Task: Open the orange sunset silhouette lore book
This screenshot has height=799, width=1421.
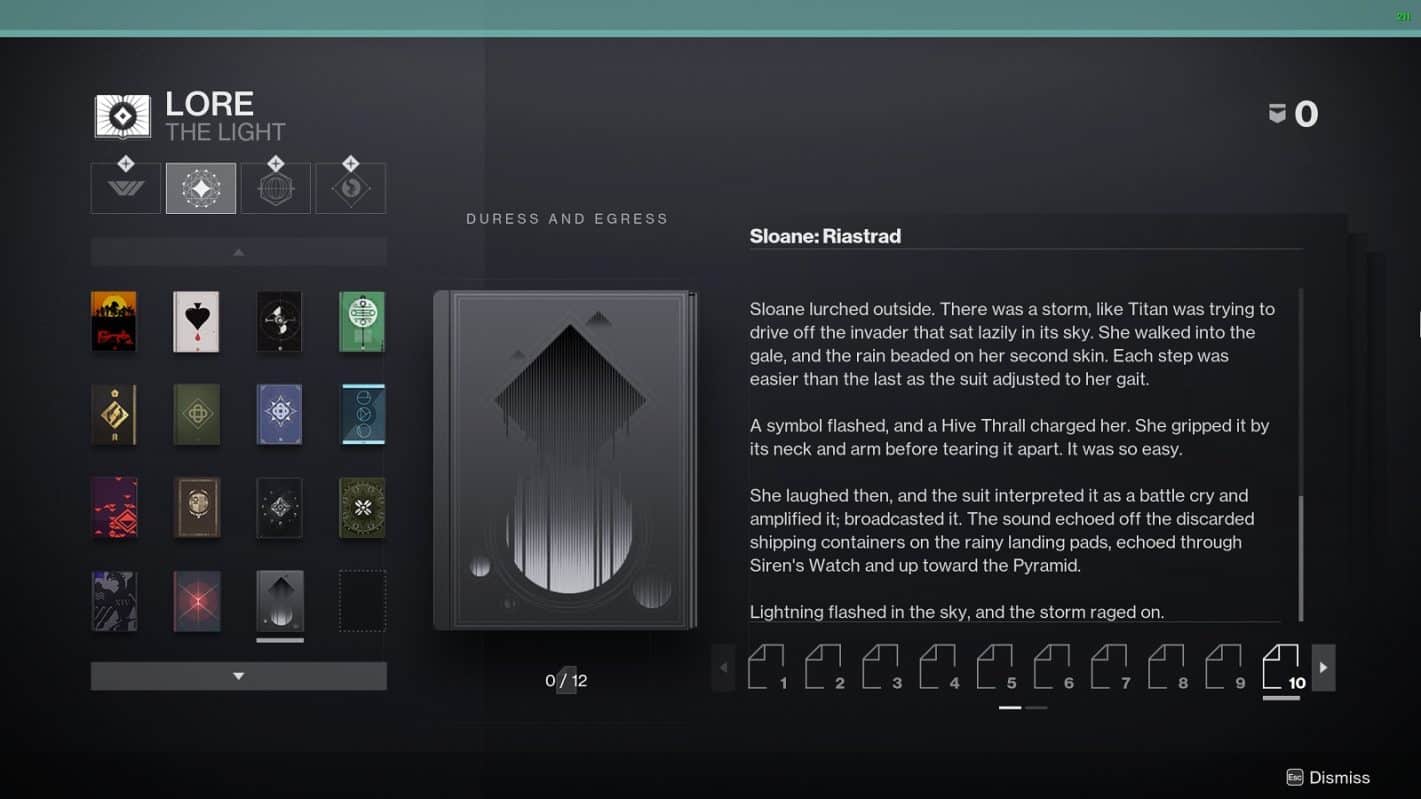Action: 114,321
